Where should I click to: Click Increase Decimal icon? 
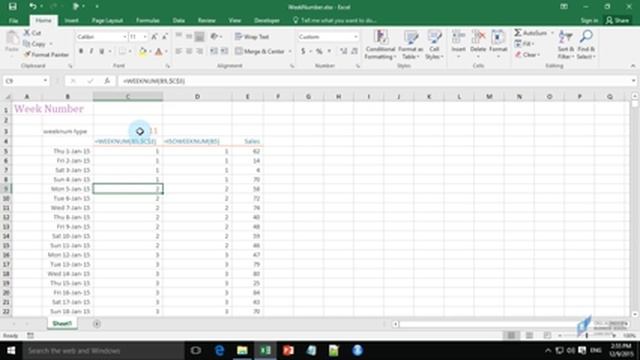pos(343,51)
